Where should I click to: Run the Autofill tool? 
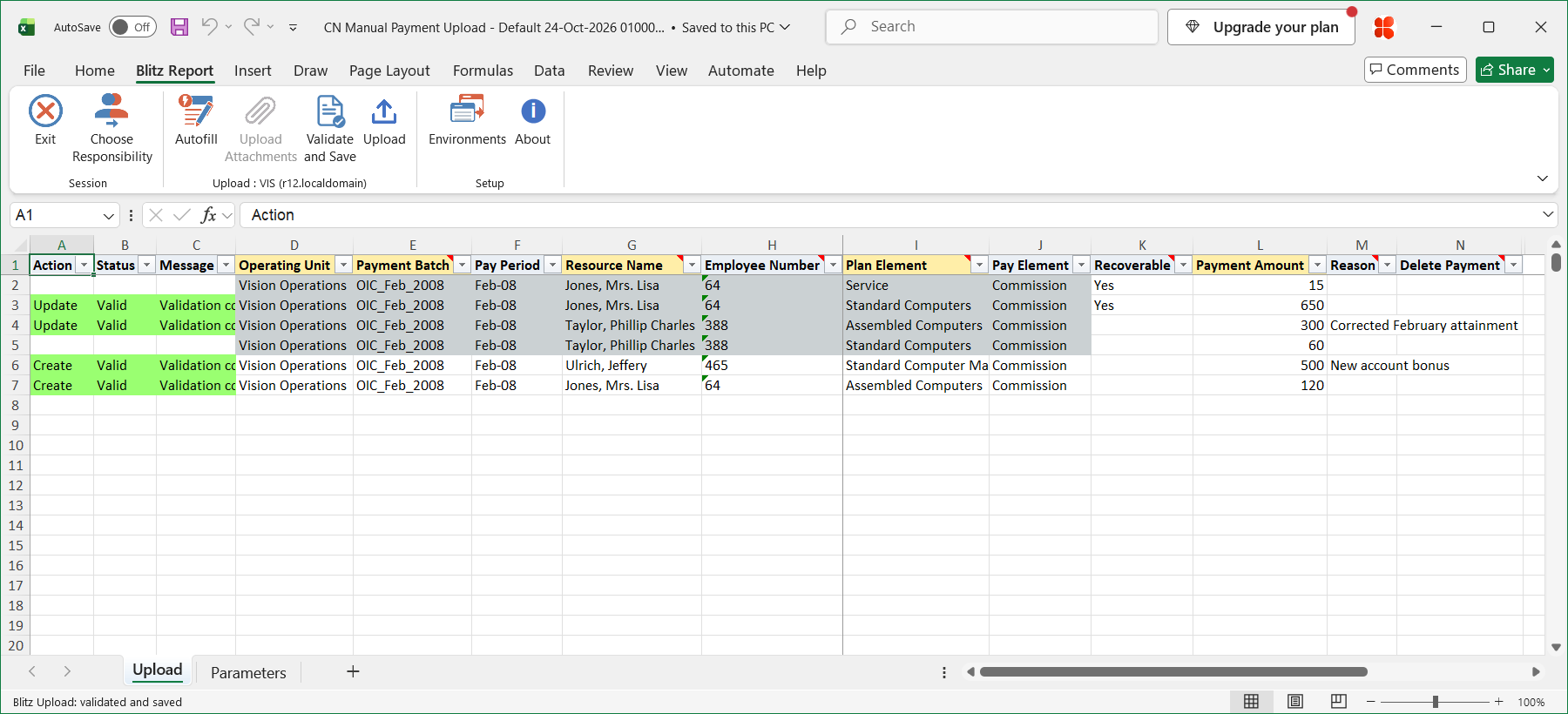tap(196, 120)
